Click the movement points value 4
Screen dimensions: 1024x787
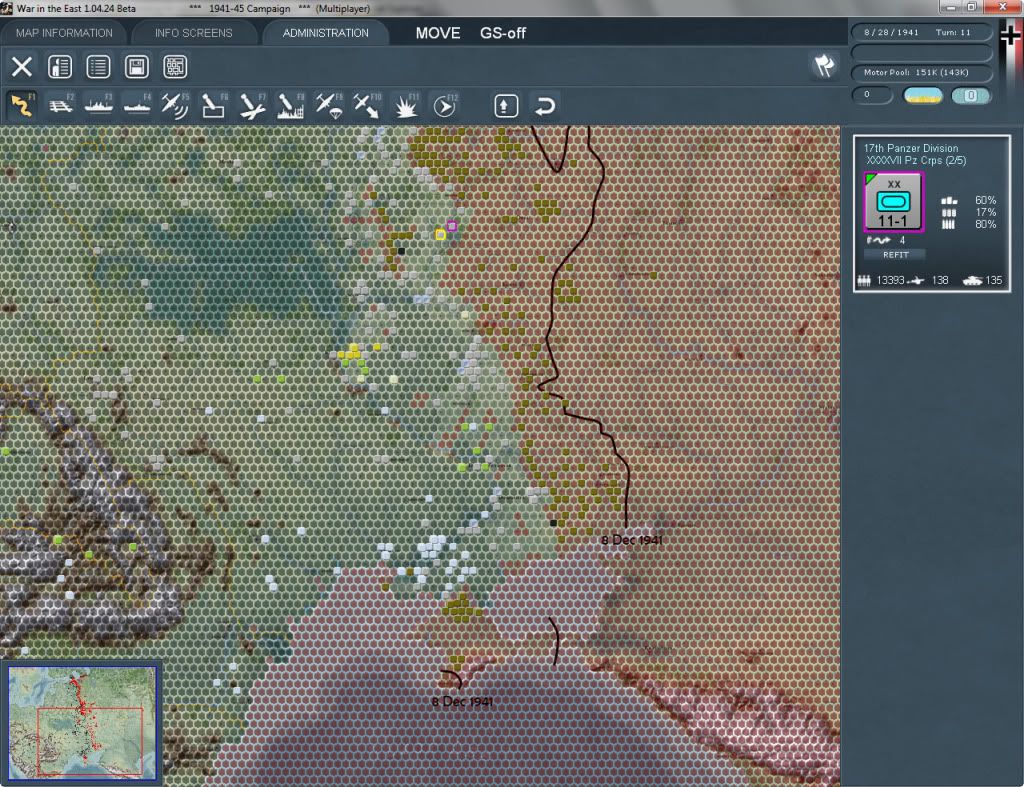pos(902,240)
